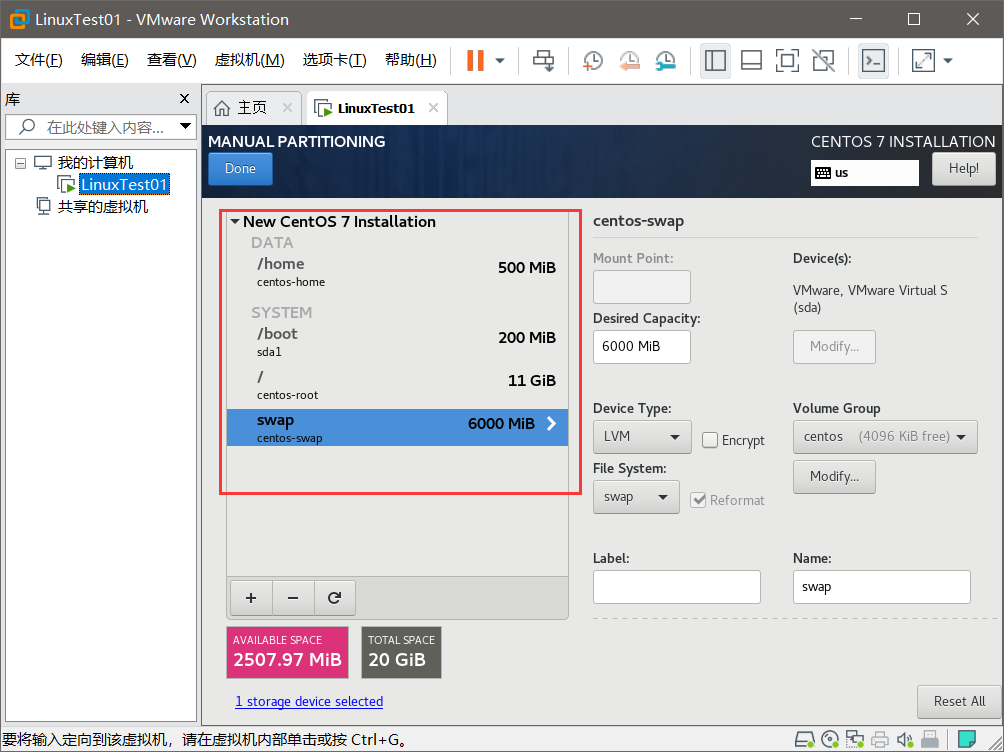1004x752 pixels.
Task: Open the 查看(V) menu
Action: (x=171, y=60)
